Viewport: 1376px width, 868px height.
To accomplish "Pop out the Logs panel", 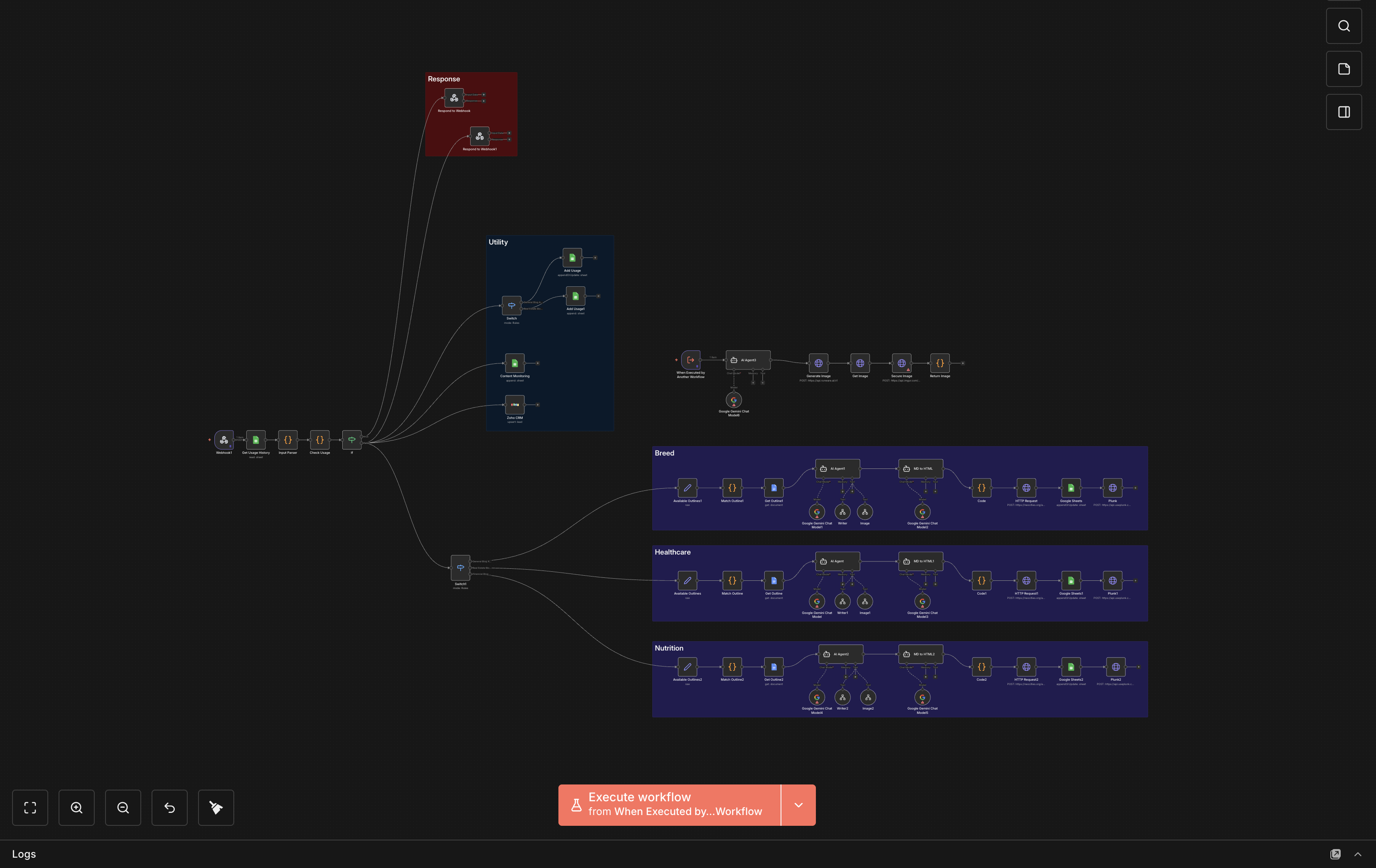I will click(x=1336, y=854).
